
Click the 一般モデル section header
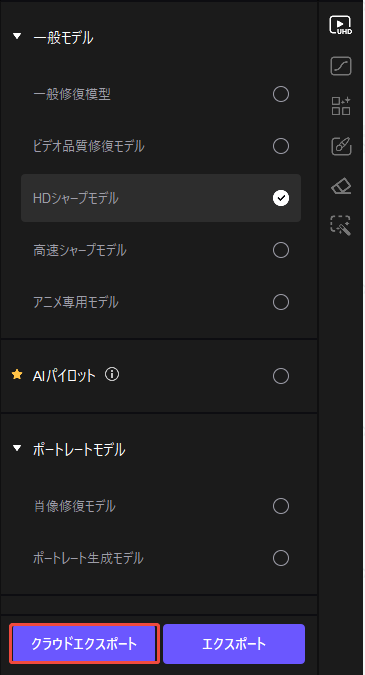(63, 38)
